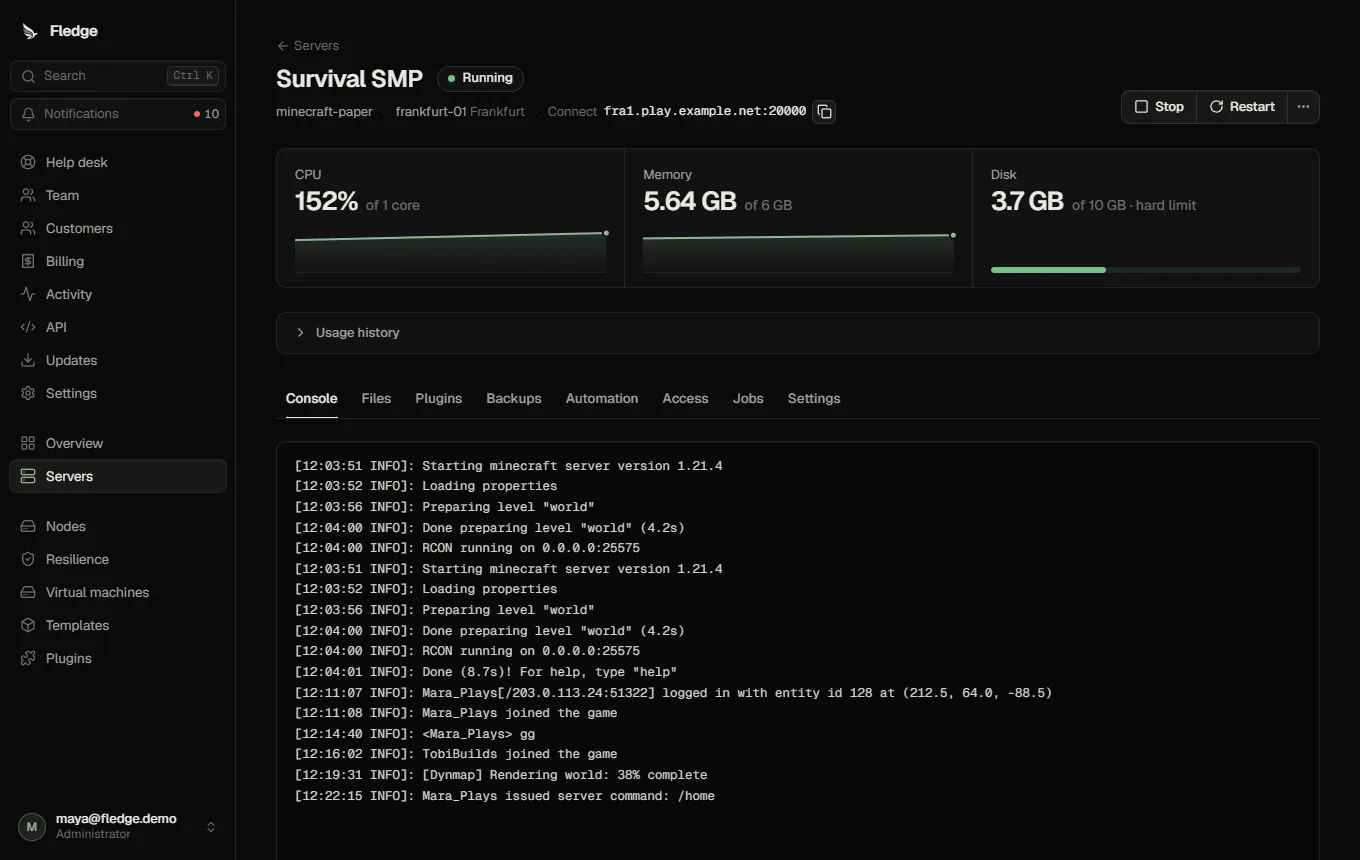Open the server Settings tab

click(x=814, y=398)
